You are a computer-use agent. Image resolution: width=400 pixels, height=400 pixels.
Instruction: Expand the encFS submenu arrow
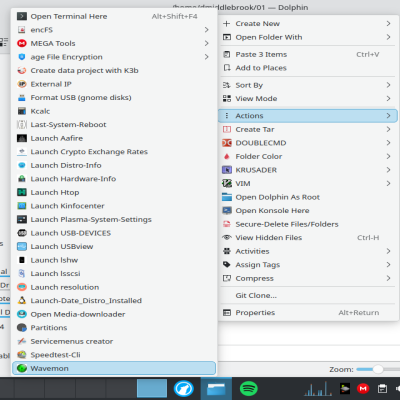coord(207,30)
